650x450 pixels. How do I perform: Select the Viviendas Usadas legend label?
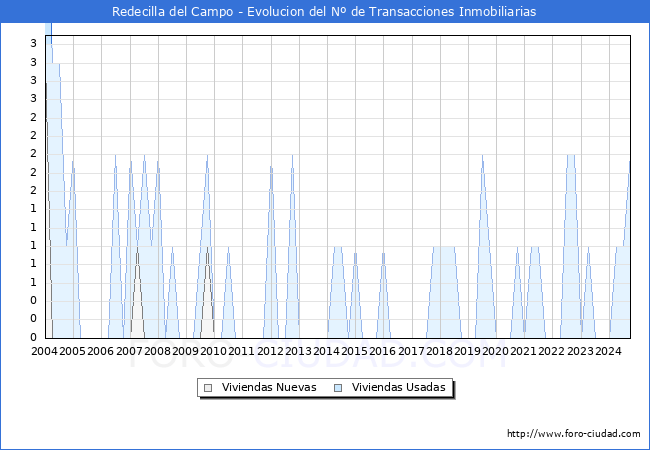(x=398, y=387)
